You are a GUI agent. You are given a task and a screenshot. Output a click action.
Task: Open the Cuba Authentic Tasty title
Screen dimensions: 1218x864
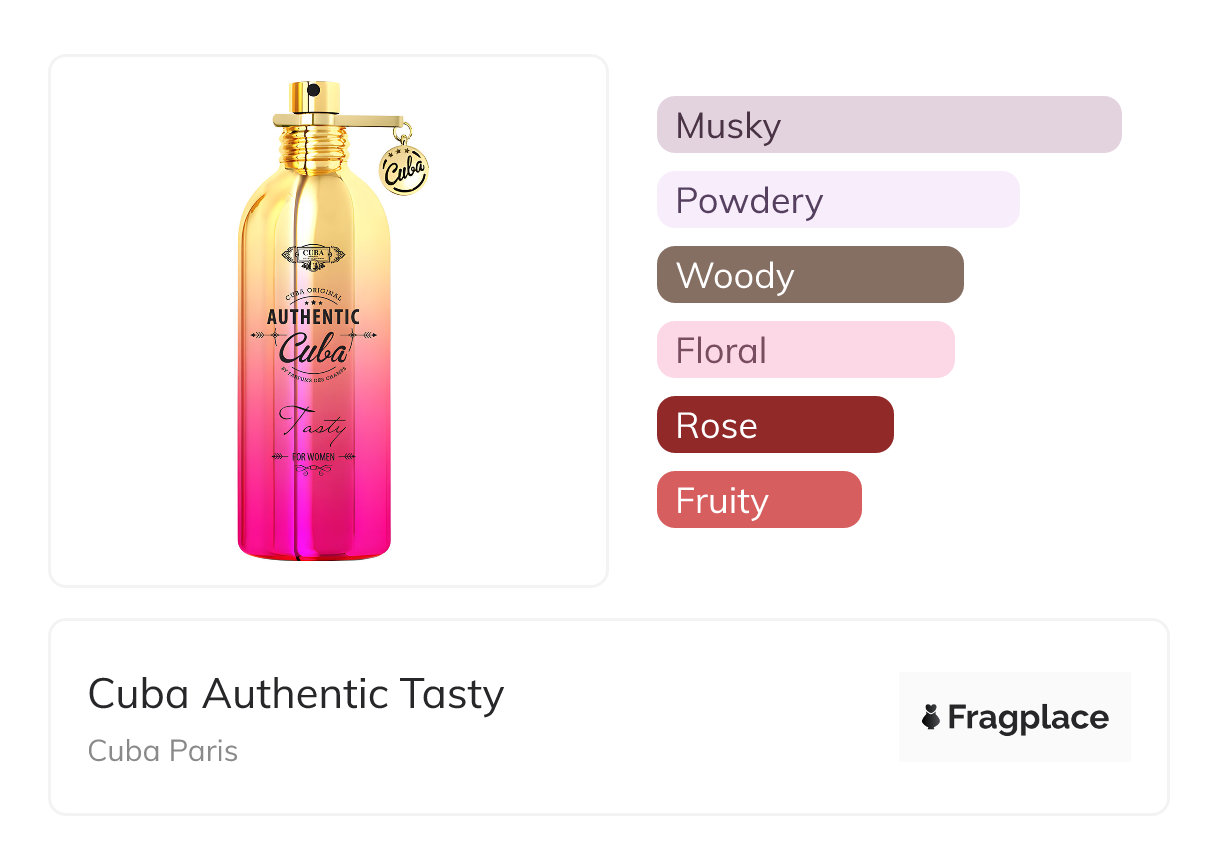click(296, 694)
